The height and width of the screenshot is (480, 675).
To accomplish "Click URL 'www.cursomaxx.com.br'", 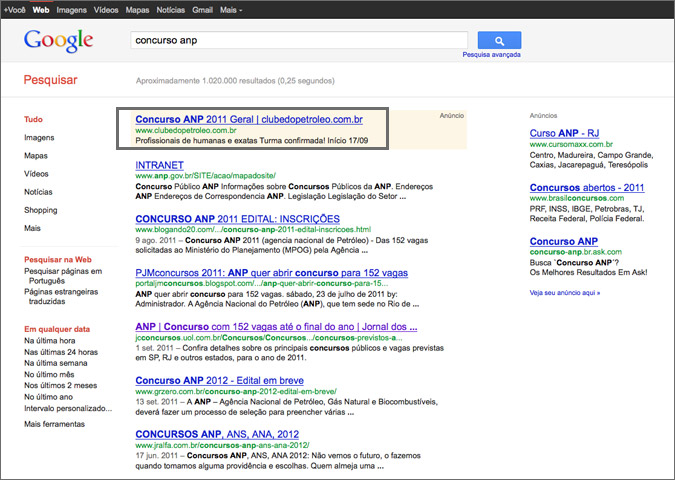I will [571, 144].
